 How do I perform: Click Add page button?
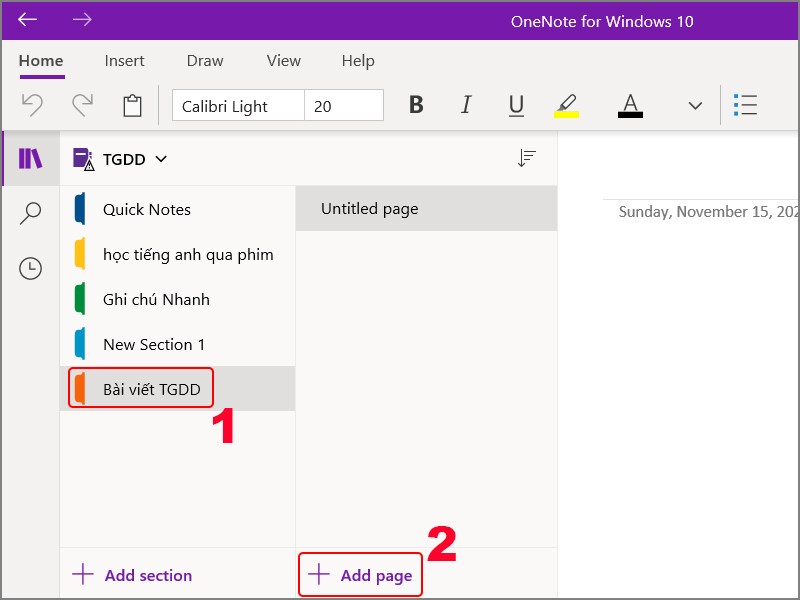point(360,575)
